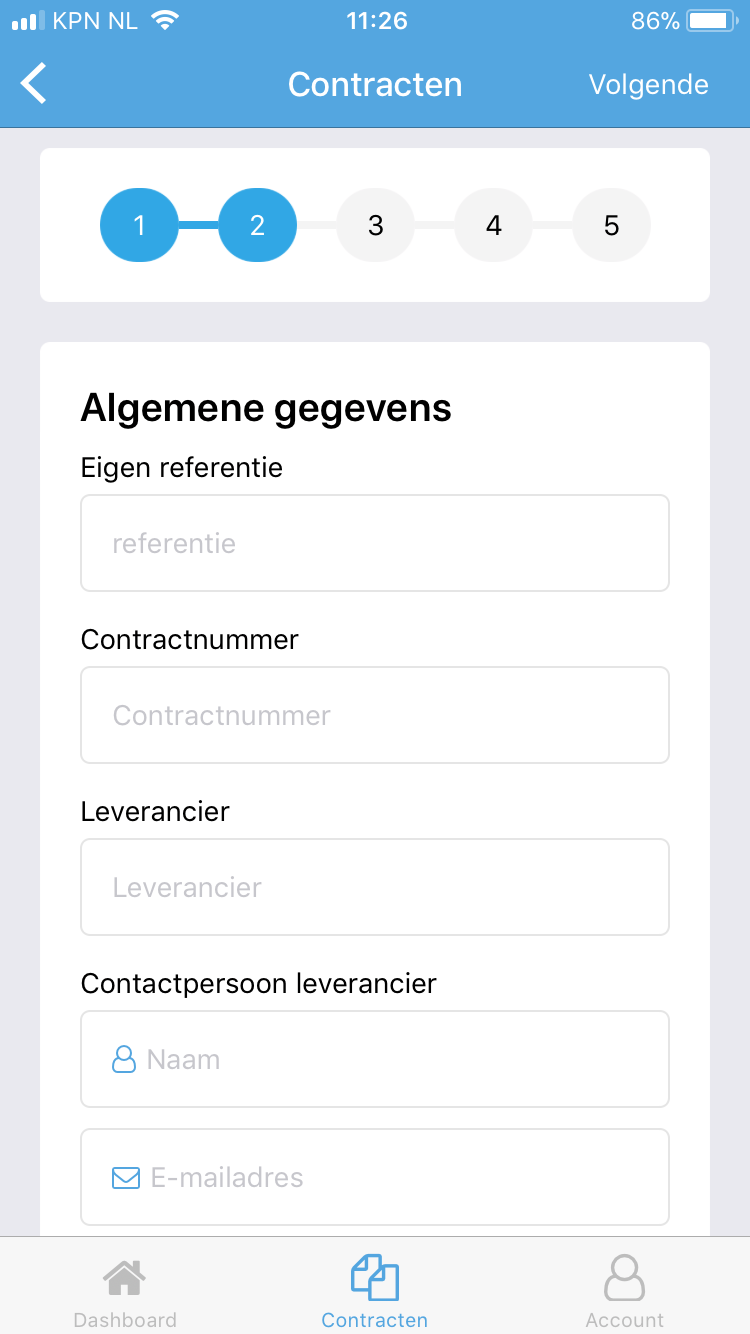
Task: Jump to step 4 circle
Action: click(493, 225)
